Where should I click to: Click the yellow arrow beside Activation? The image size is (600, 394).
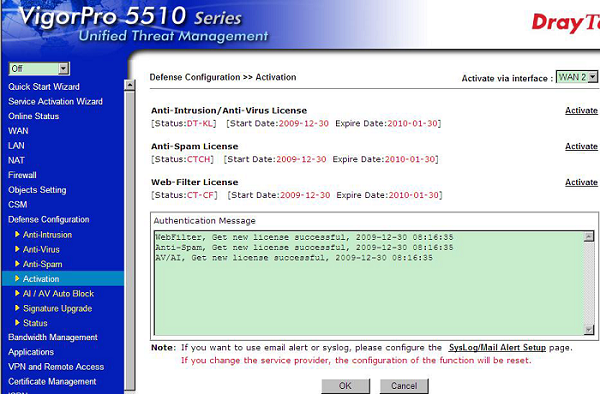17,278
